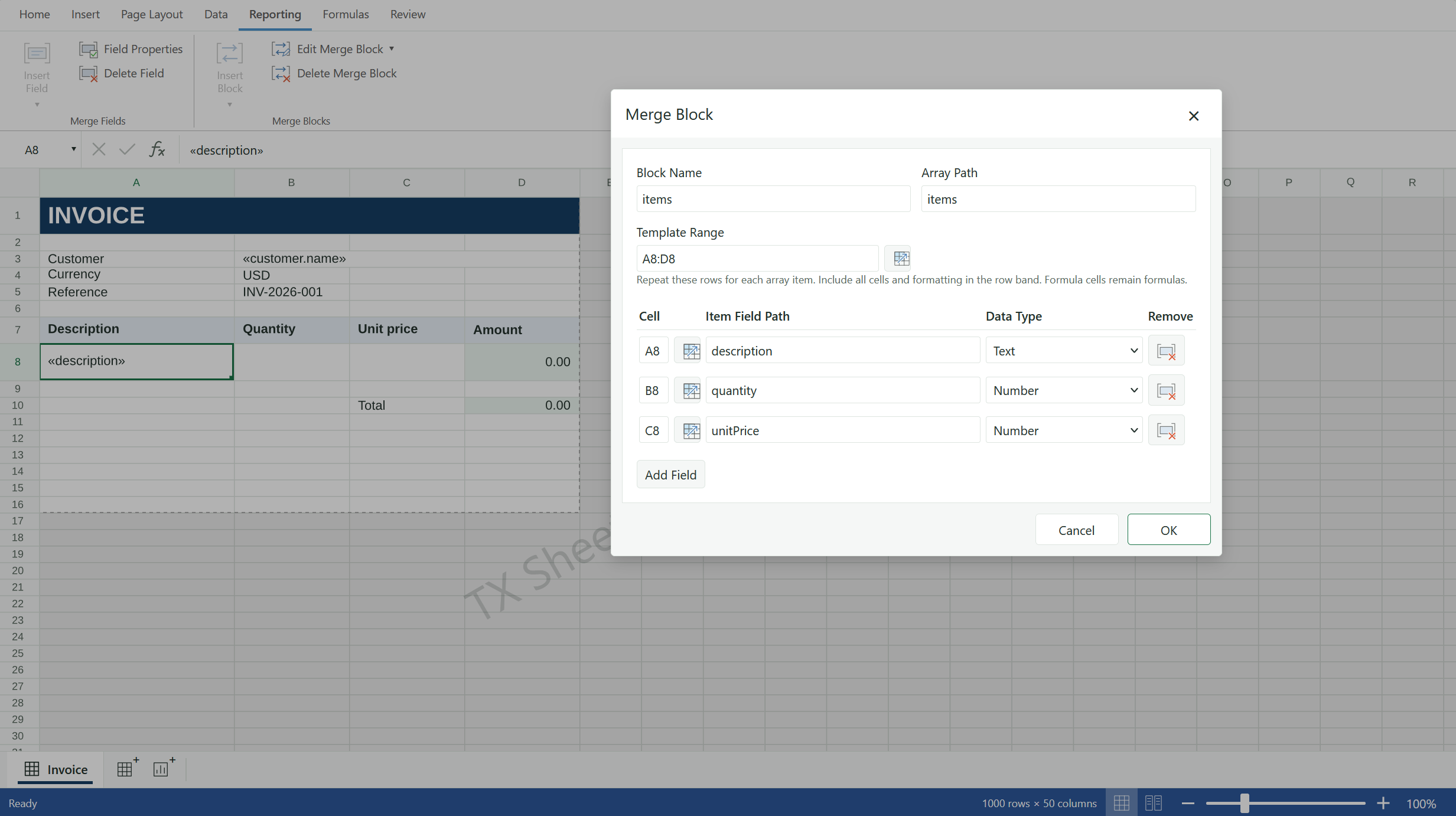Click the Template Range input field
The width and height of the screenshot is (1456, 816).
757,259
